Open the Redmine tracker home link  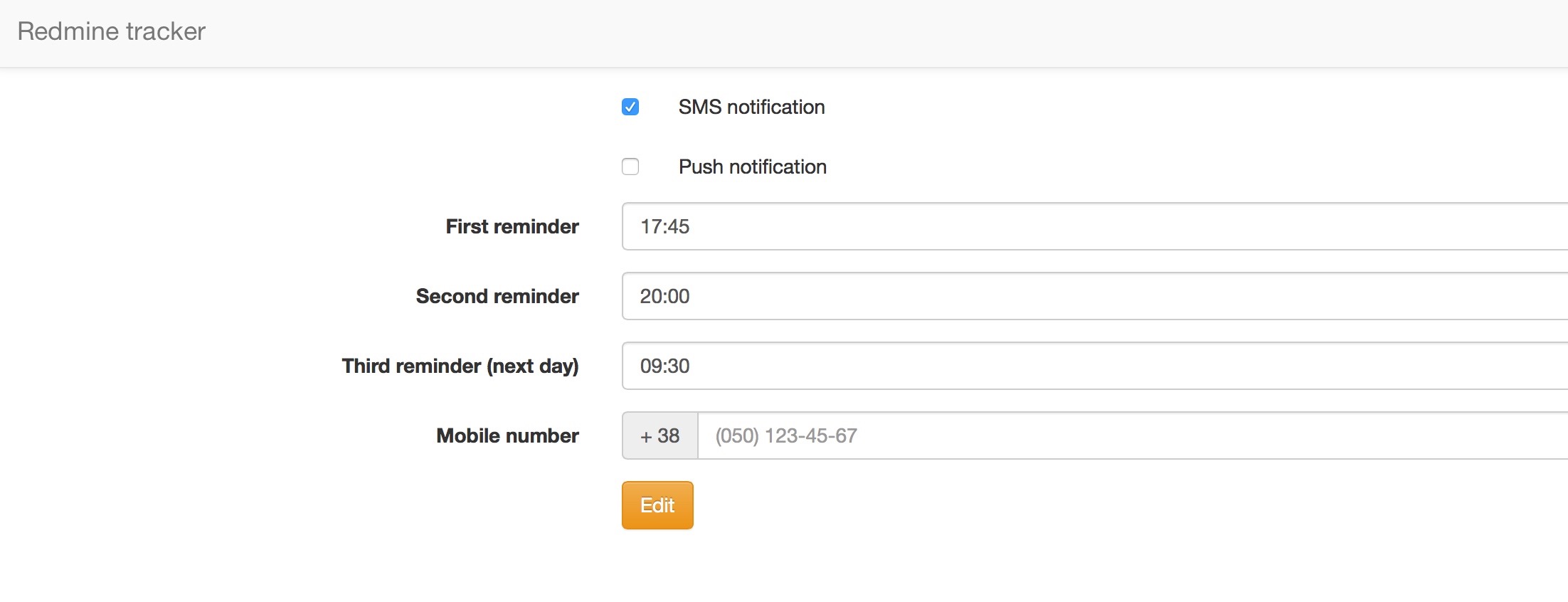[111, 31]
